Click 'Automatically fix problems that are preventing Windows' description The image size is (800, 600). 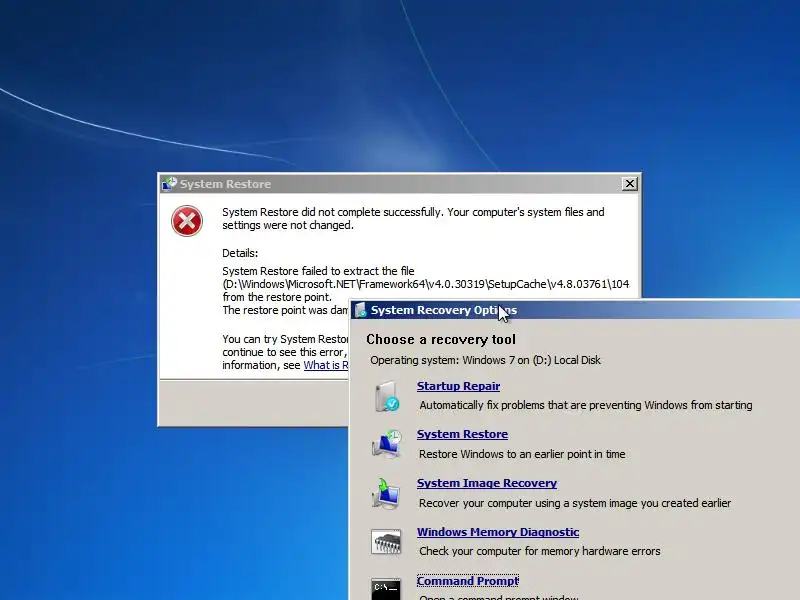pos(586,405)
